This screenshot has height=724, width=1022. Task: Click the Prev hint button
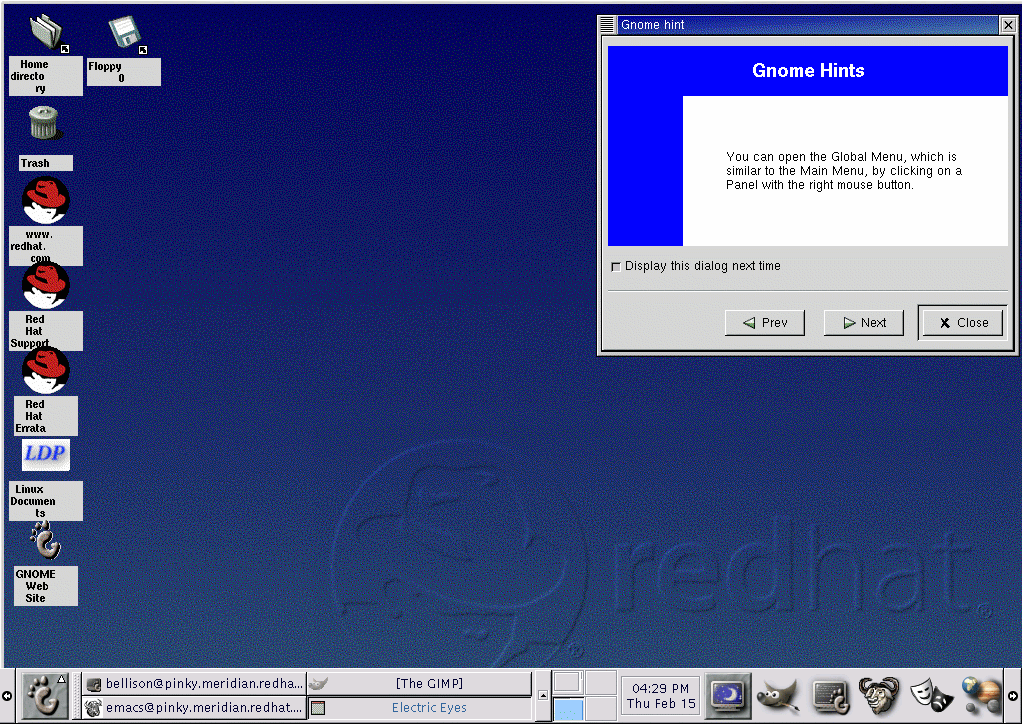pos(765,322)
